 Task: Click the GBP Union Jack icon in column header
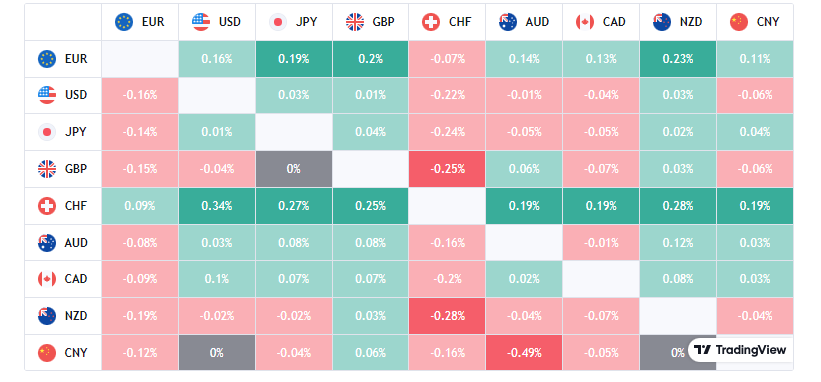click(355, 22)
